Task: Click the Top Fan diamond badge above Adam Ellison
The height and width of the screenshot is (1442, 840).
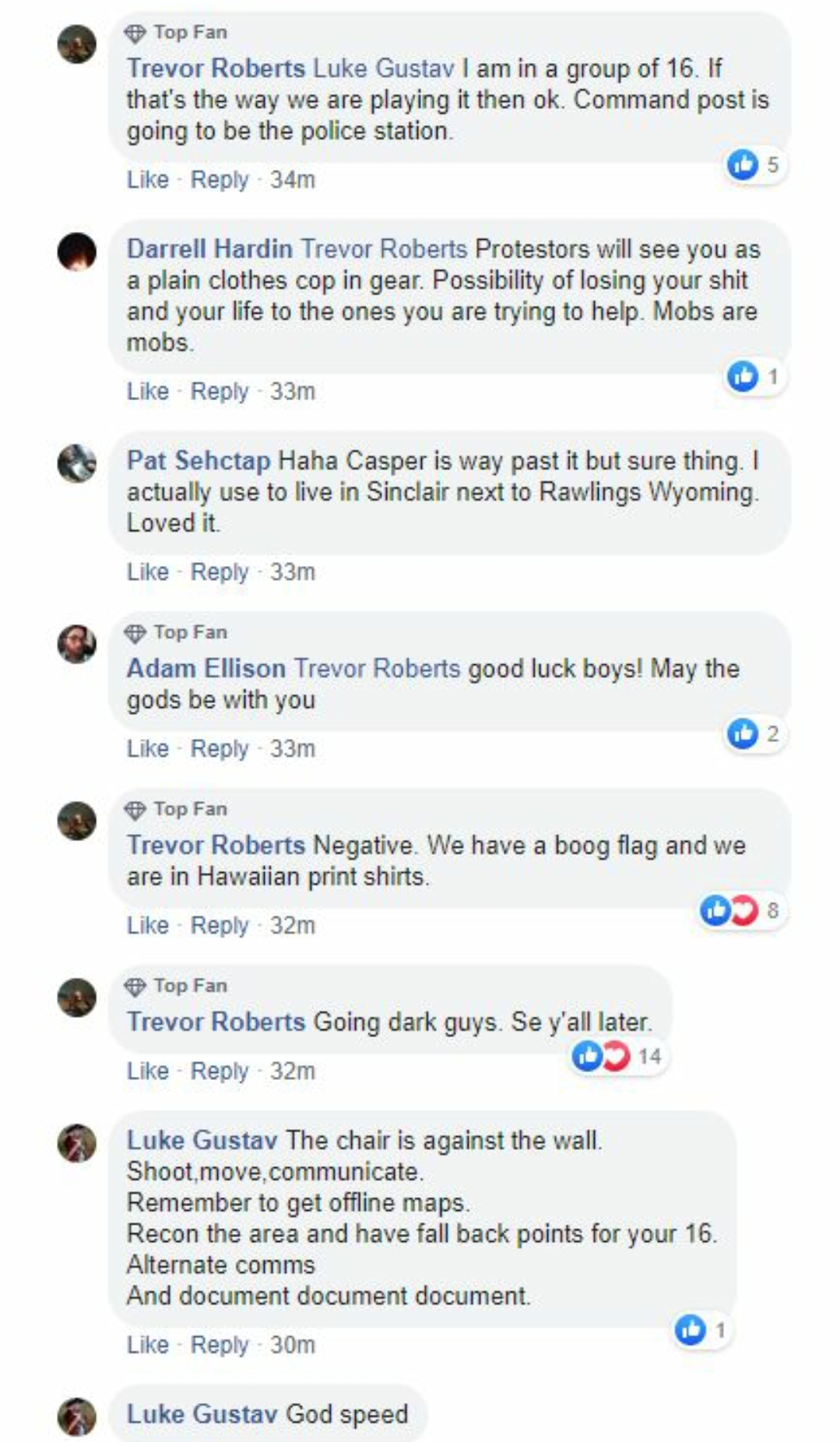Action: (x=135, y=633)
